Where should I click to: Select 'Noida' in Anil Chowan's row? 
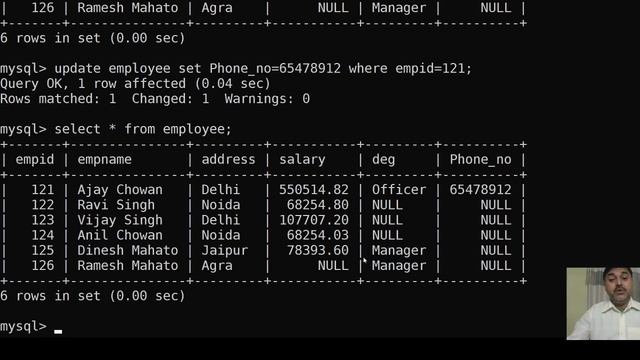(x=220, y=235)
